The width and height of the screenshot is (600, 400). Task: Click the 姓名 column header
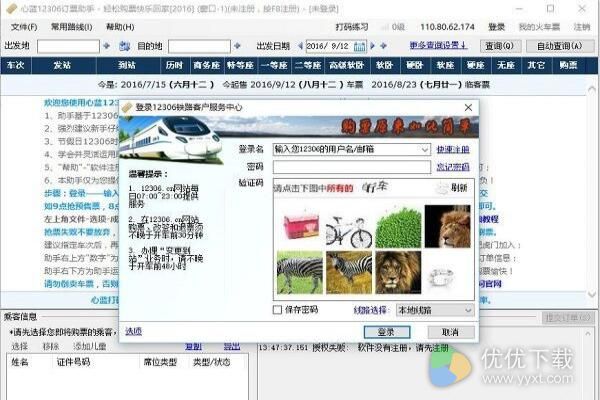[x=20, y=362]
